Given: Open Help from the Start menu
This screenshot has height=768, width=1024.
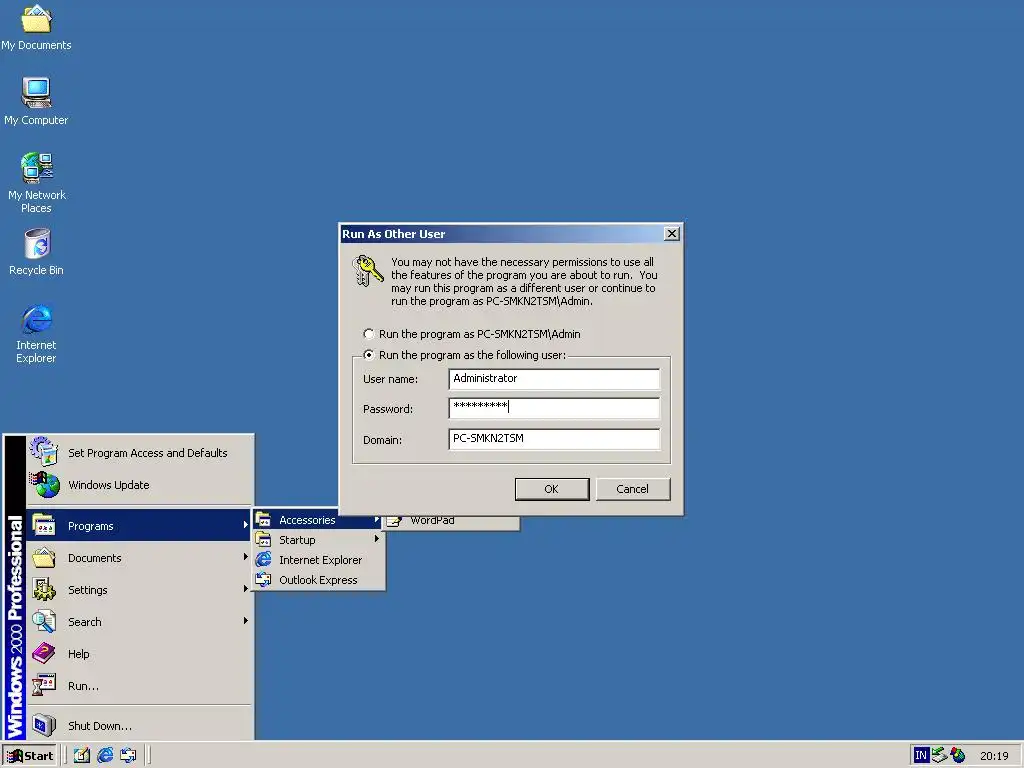Looking at the screenshot, I should click(x=138, y=654).
